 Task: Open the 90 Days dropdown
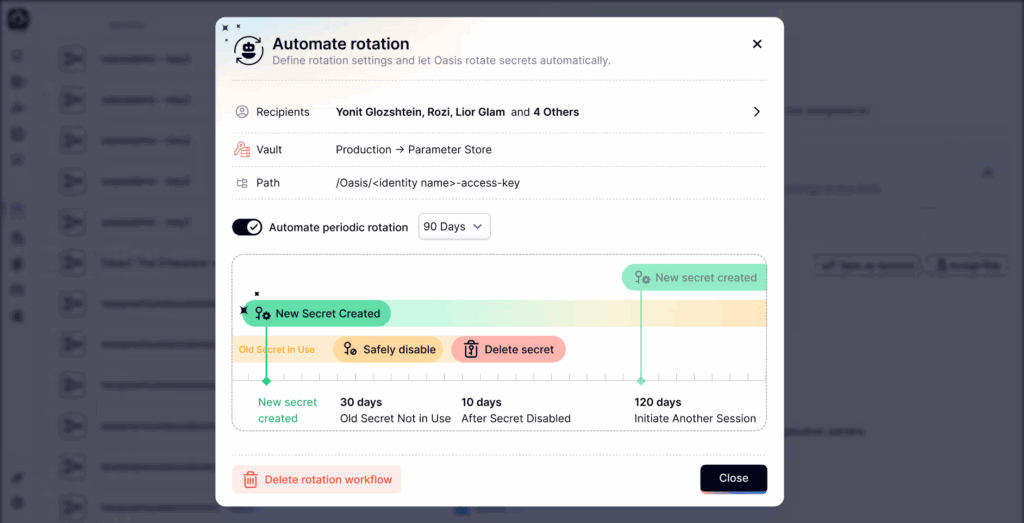[x=455, y=227]
